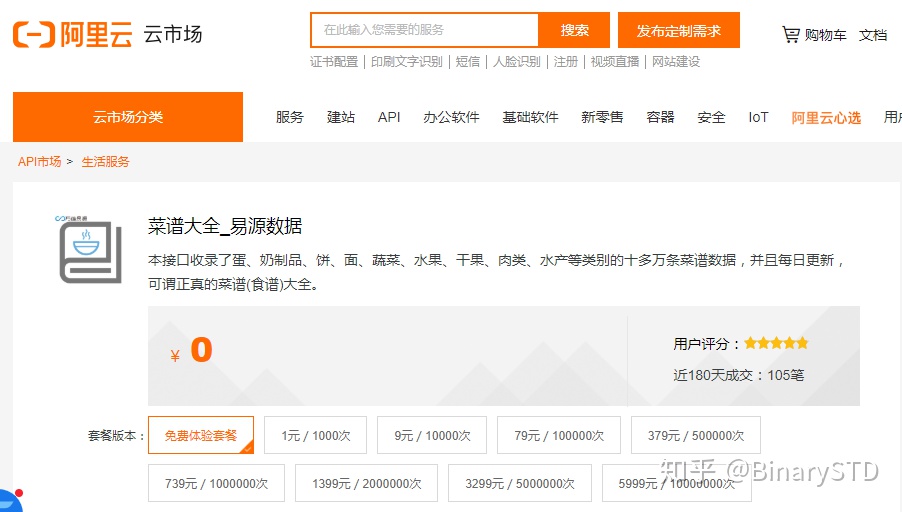The image size is (902, 512).
Task: Select the 1399元 / 2000000次 package
Action: pyautogui.click(x=366, y=483)
